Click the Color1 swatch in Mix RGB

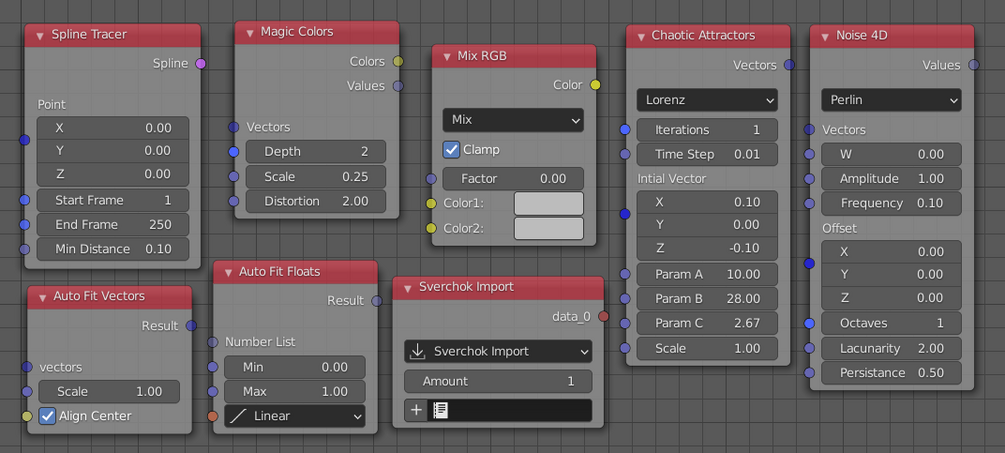point(549,204)
